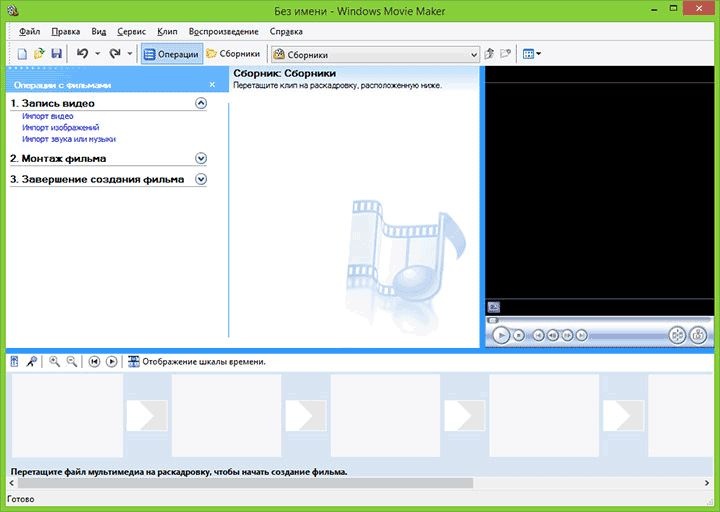This screenshot has width=720, height=512.
Task: Click the Импорт звука или музыки link
Action: [x=61, y=139]
